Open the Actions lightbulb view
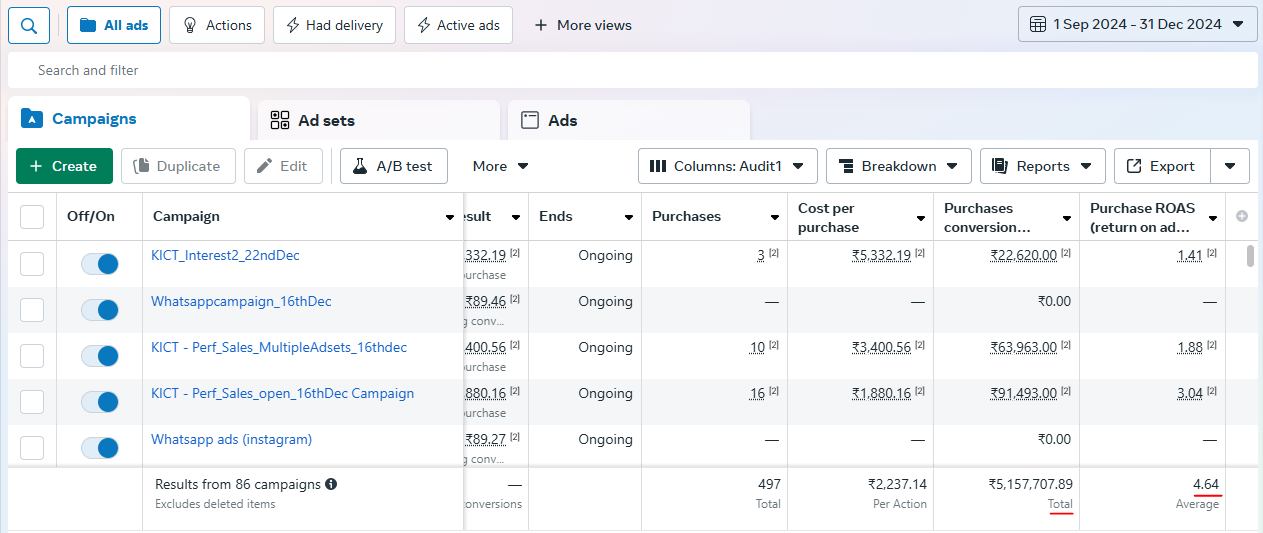1263x533 pixels. tap(217, 25)
